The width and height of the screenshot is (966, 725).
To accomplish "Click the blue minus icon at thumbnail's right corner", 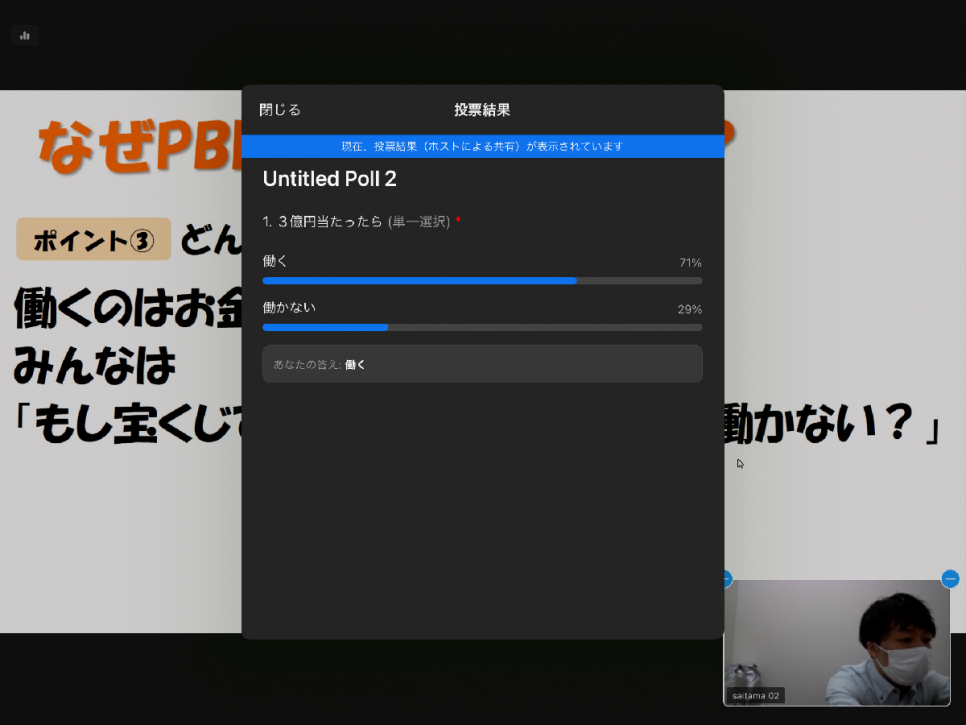I will point(950,579).
